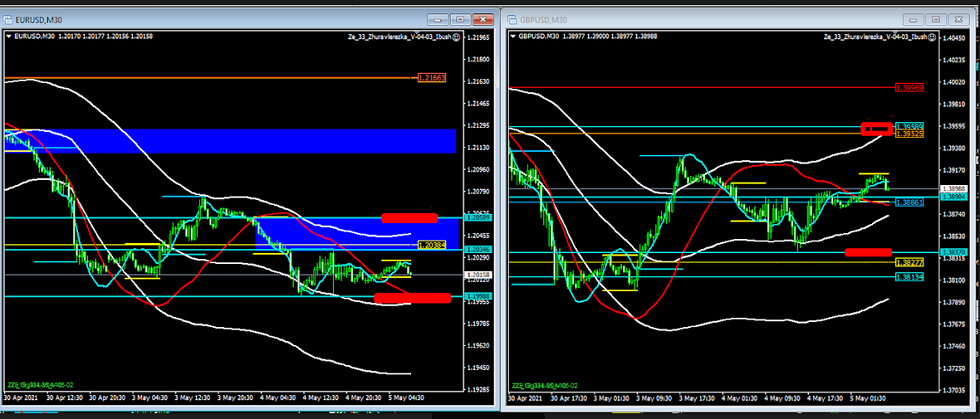Click the EURUSD chart window icon

pos(9,18)
